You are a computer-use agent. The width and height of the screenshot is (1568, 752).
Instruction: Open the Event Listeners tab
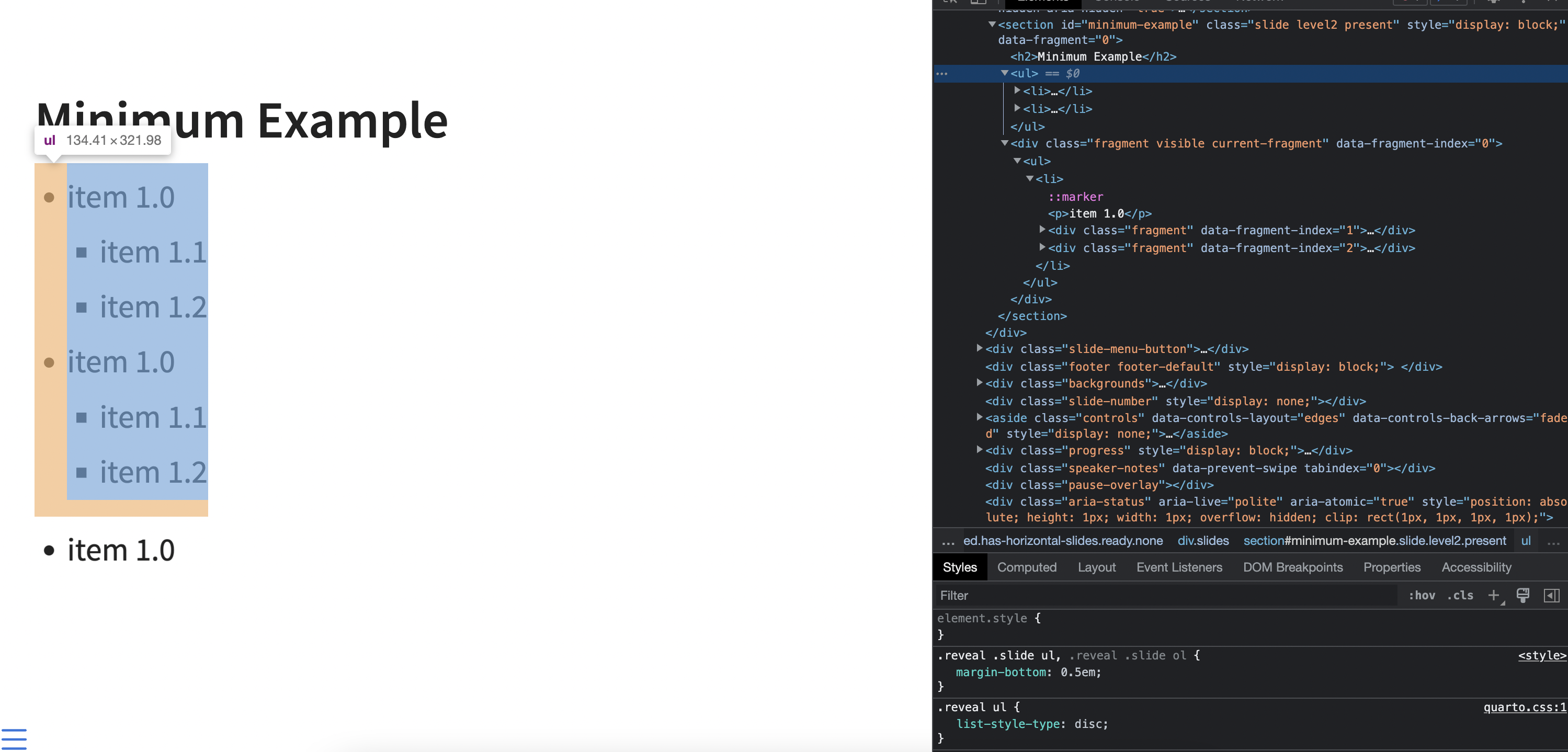[1179, 567]
